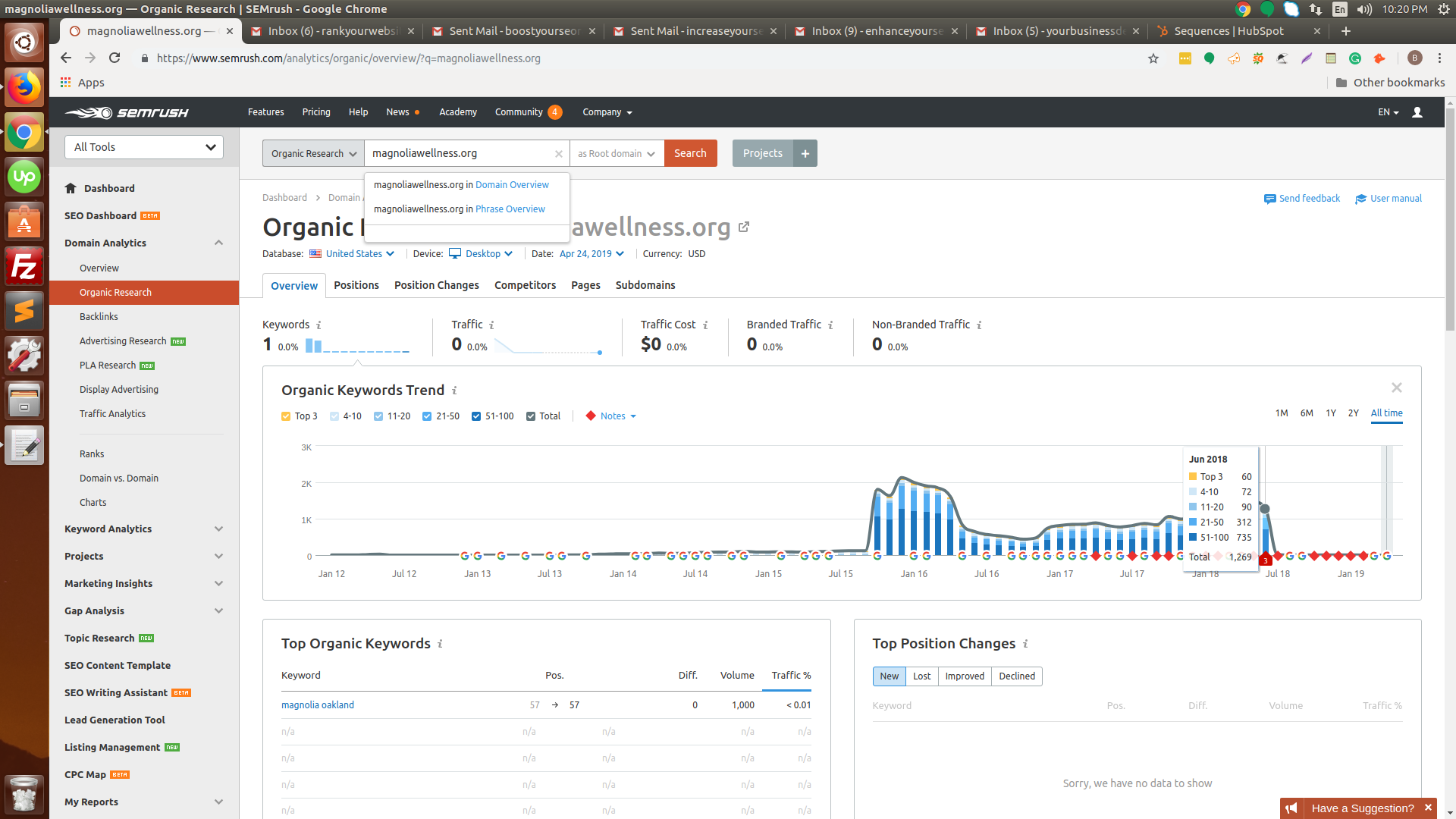Image resolution: width=1456 pixels, height=819 pixels.
Task: Open 'as Root domain' dropdown
Action: [617, 153]
